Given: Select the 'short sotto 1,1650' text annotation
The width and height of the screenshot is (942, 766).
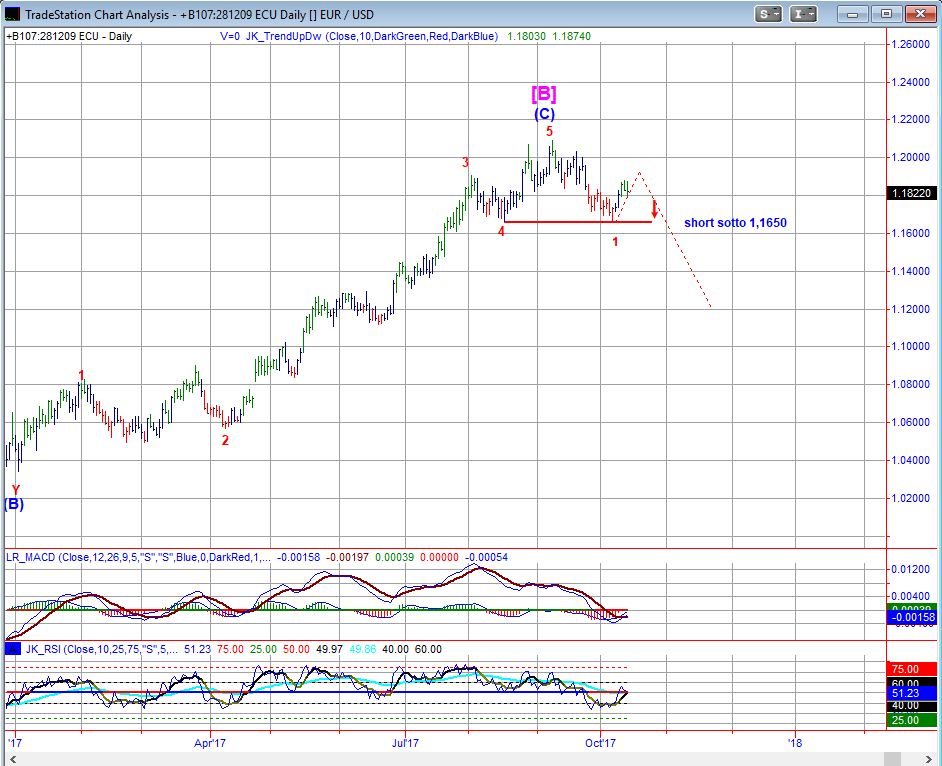Looking at the screenshot, I should 735,222.
